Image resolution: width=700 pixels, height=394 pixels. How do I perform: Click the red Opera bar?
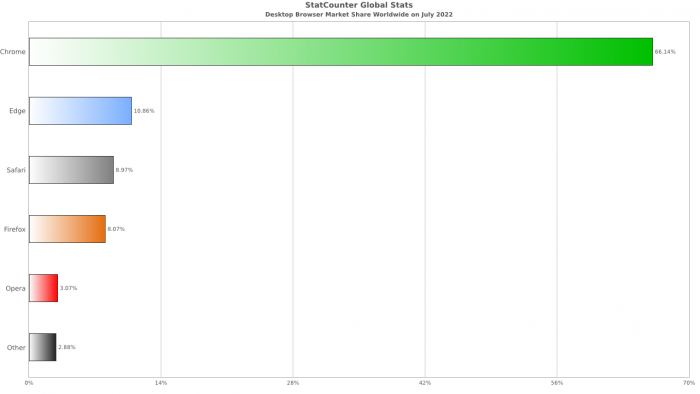pos(44,288)
